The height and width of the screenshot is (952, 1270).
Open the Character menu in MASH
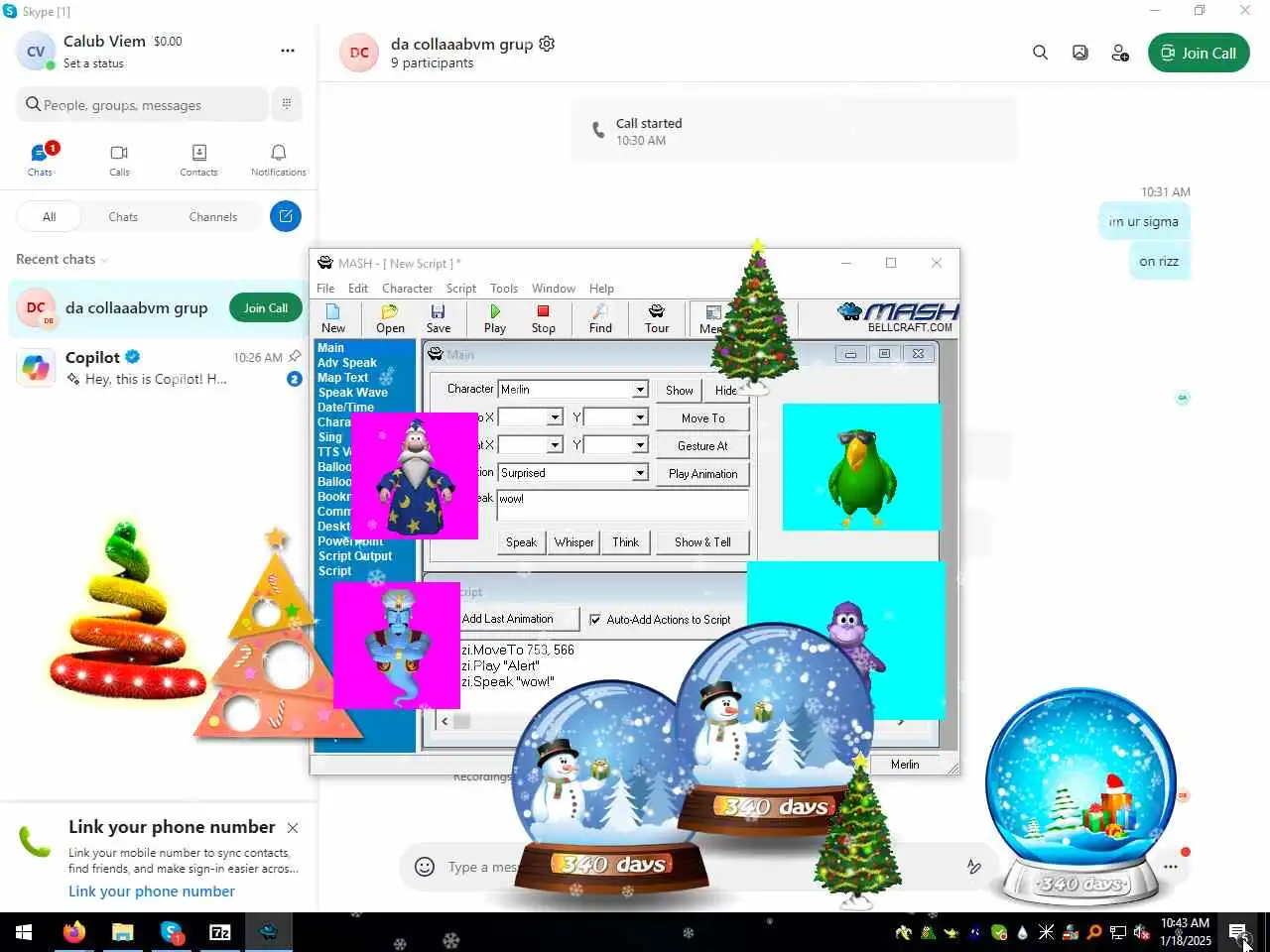407,289
